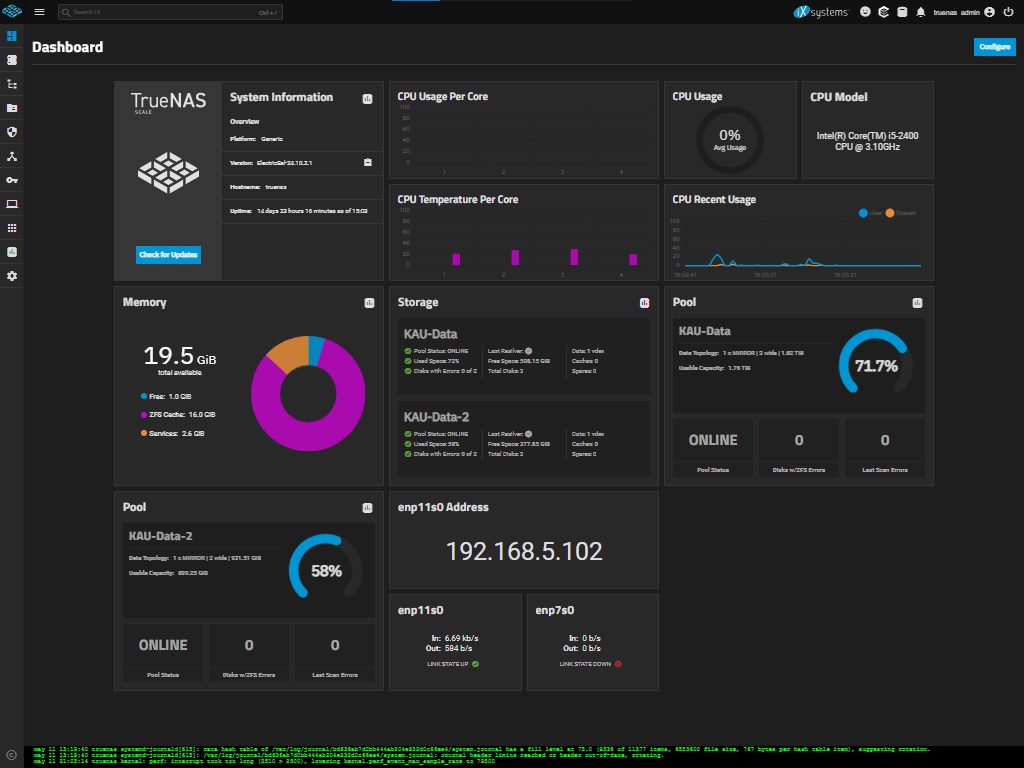1024x768 pixels.
Task: Click the enp7s0 LINK STATE DOWN indicator
Action: [590, 664]
